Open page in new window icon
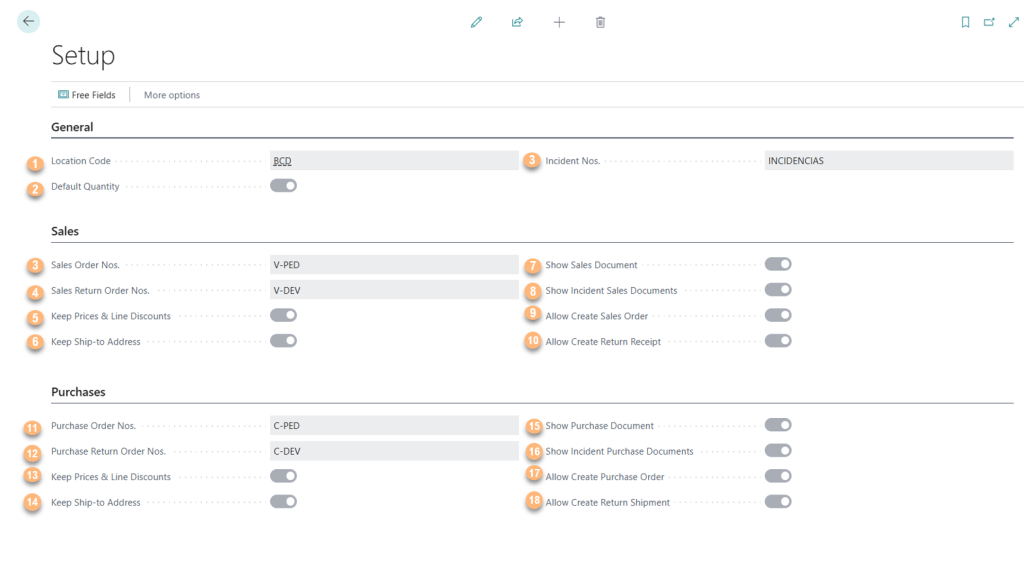Image resolution: width=1024 pixels, height=575 pixels. [989, 22]
